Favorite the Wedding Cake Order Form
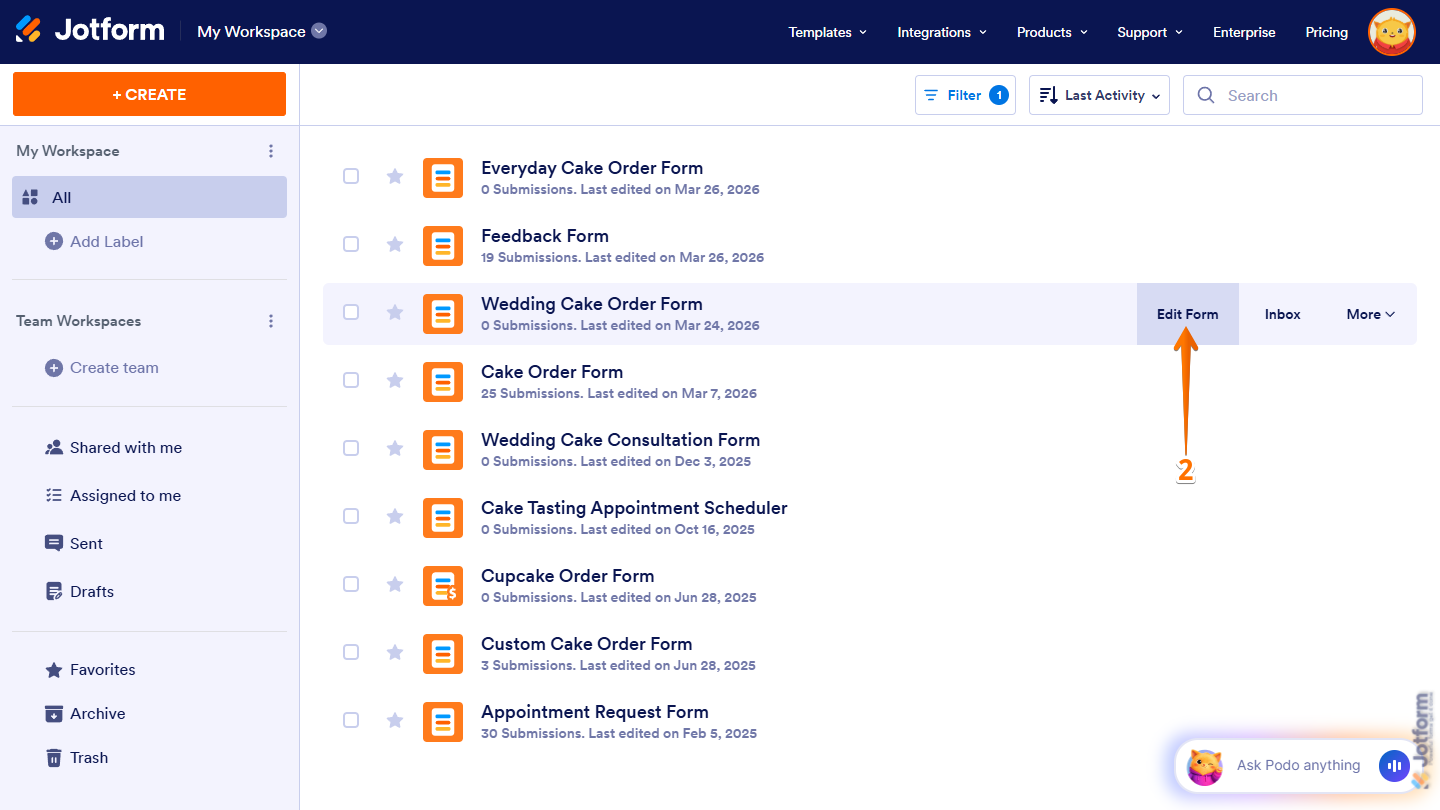1440x810 pixels. (x=395, y=312)
